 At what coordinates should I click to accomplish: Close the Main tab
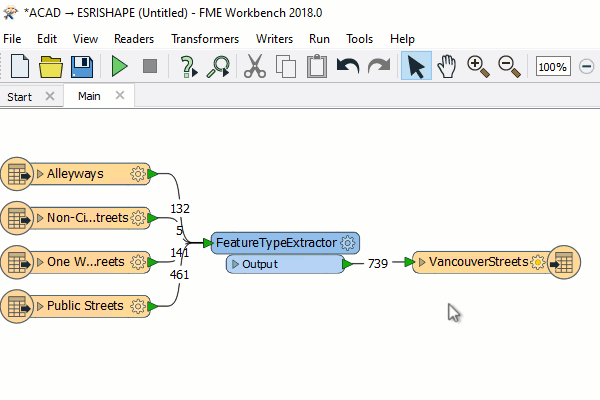pyautogui.click(x=120, y=95)
